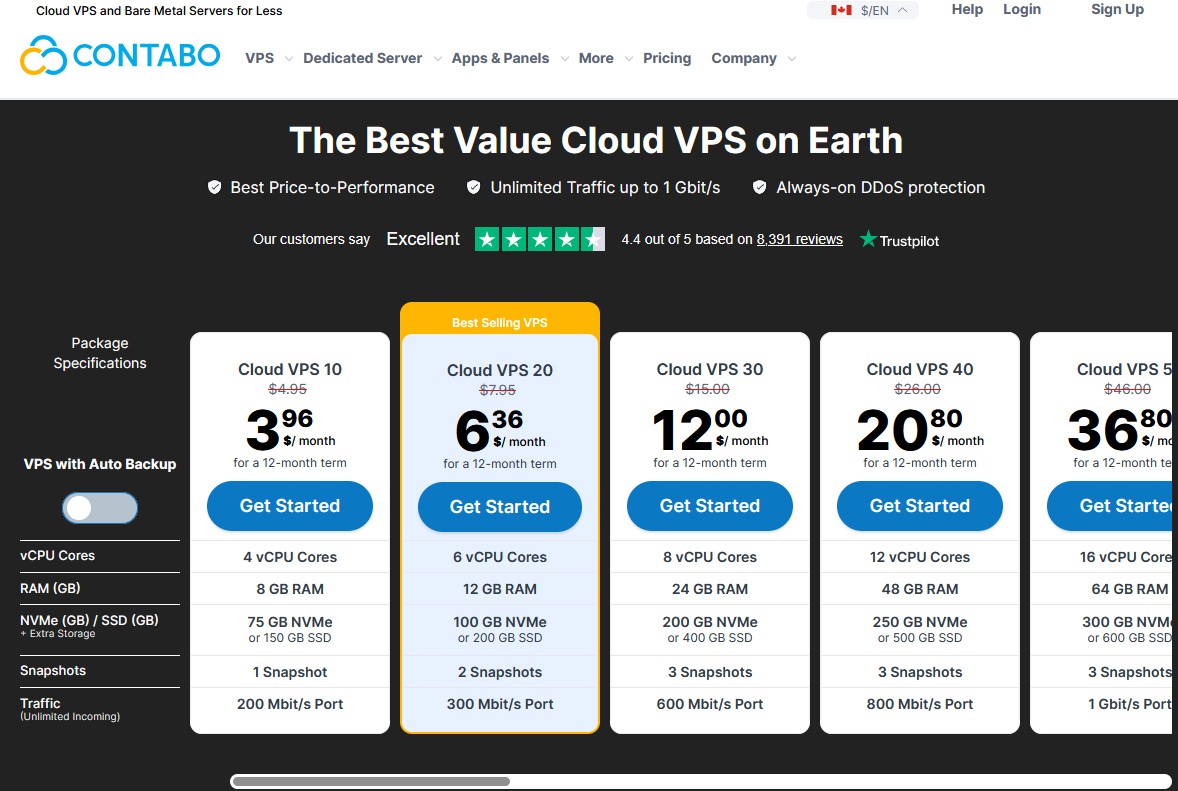Screen dimensions: 1178x791
Task: Expand the VPS menu dropdown
Action: pyautogui.click(x=268, y=58)
